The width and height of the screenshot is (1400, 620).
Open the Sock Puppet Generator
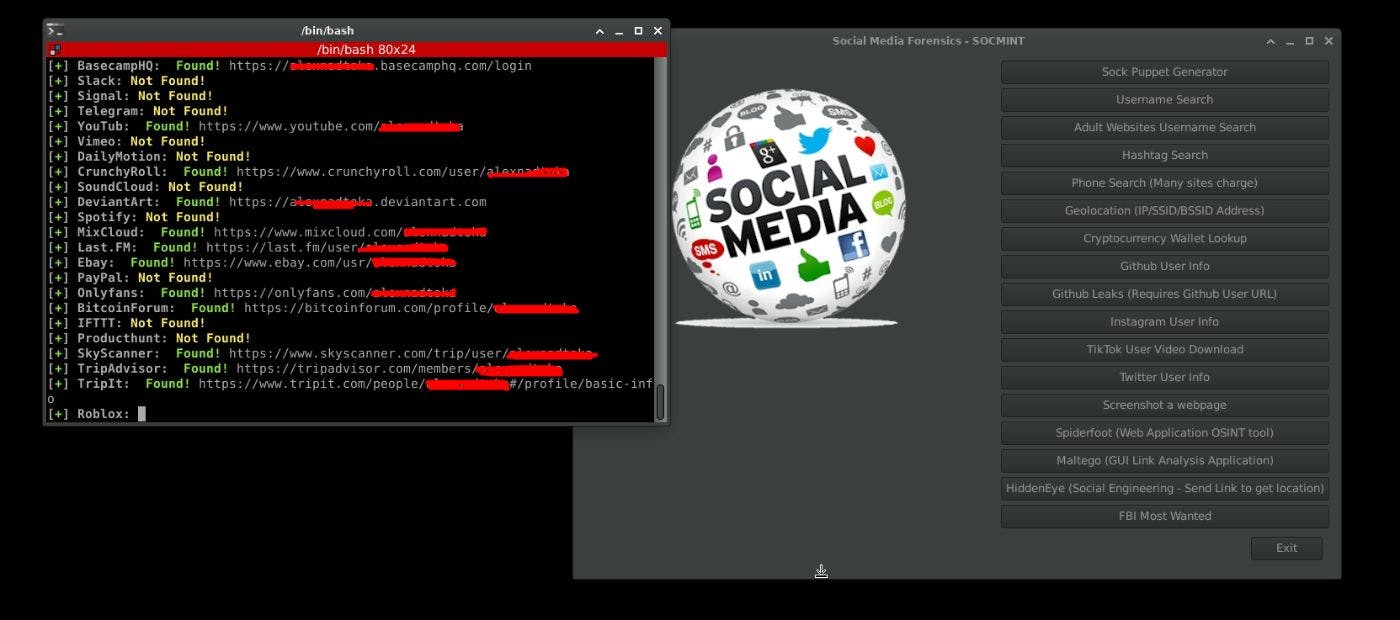point(1163,71)
